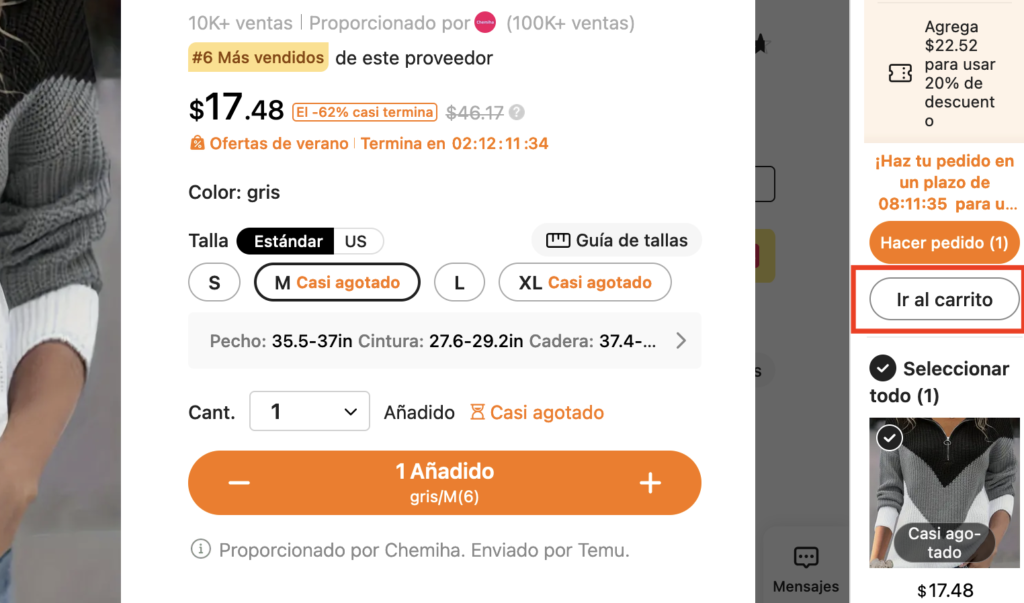
Task: Click the Ofertas de verano bag icon
Action: coord(197,143)
